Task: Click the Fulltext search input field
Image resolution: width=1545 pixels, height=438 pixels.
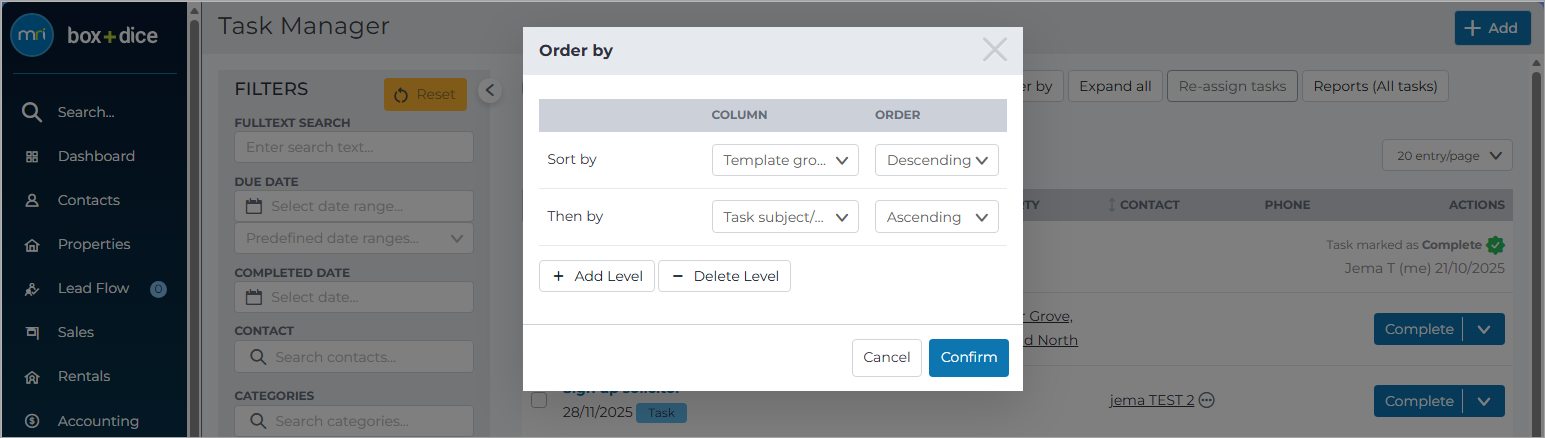Action: pyautogui.click(x=354, y=147)
